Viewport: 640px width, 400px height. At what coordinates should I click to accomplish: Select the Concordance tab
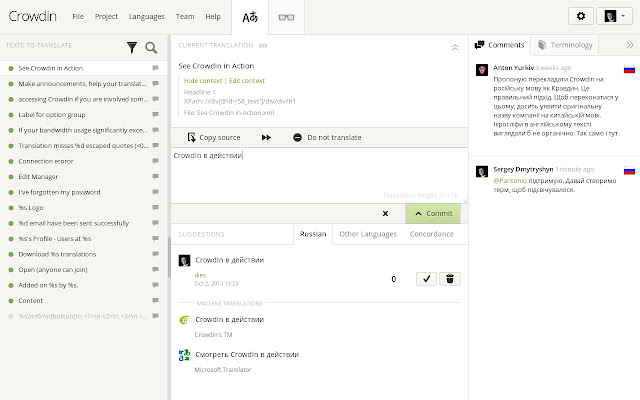pyautogui.click(x=432, y=234)
